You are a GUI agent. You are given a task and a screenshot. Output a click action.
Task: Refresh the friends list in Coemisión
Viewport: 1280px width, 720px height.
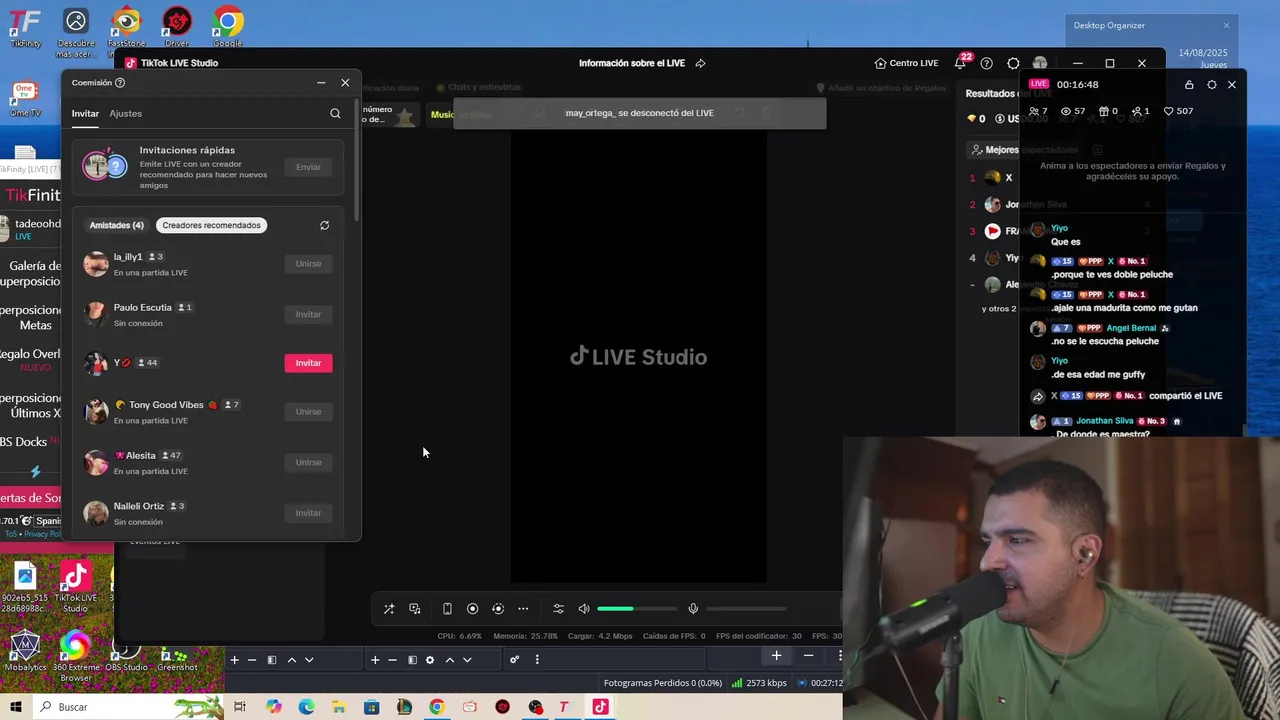pos(324,226)
